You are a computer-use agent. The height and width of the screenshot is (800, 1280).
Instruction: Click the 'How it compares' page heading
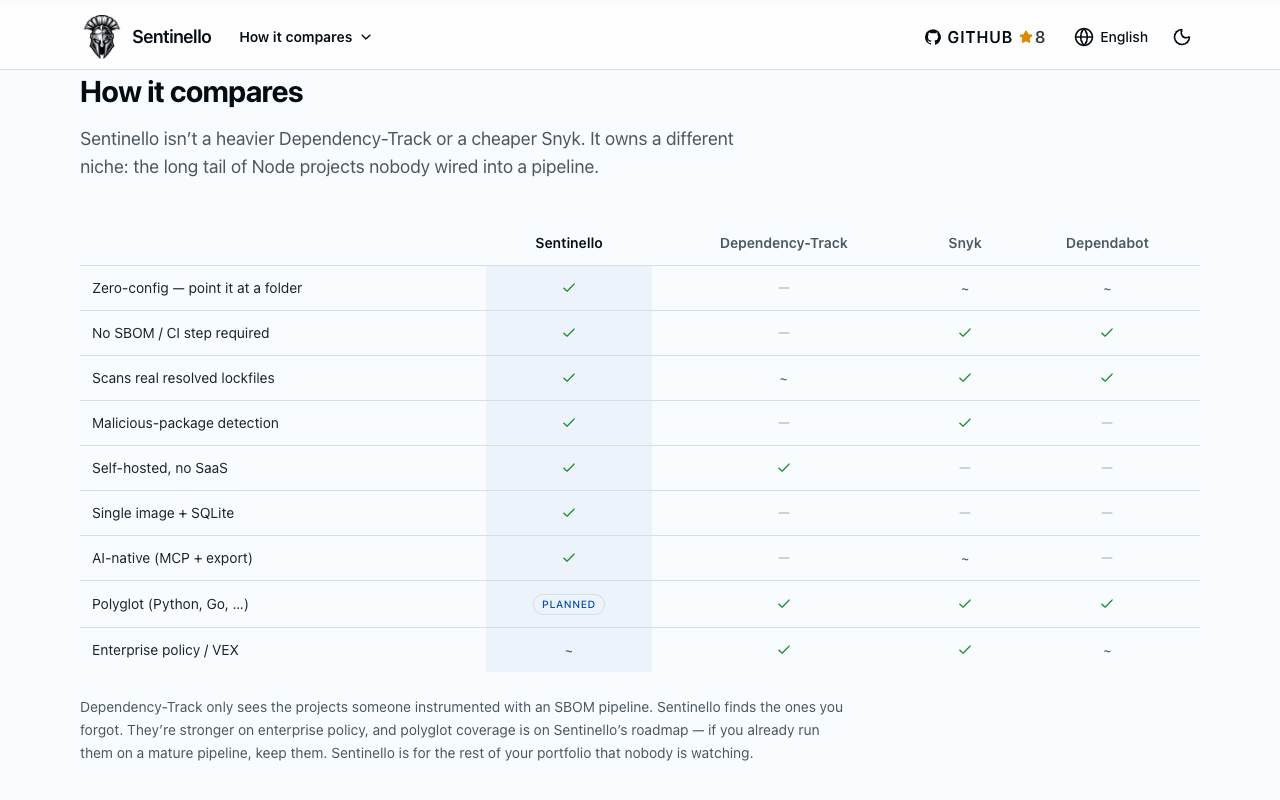coord(191,92)
